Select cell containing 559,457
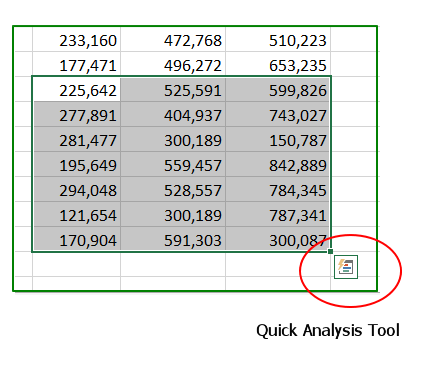This screenshot has width=448, height=368. click(173, 164)
